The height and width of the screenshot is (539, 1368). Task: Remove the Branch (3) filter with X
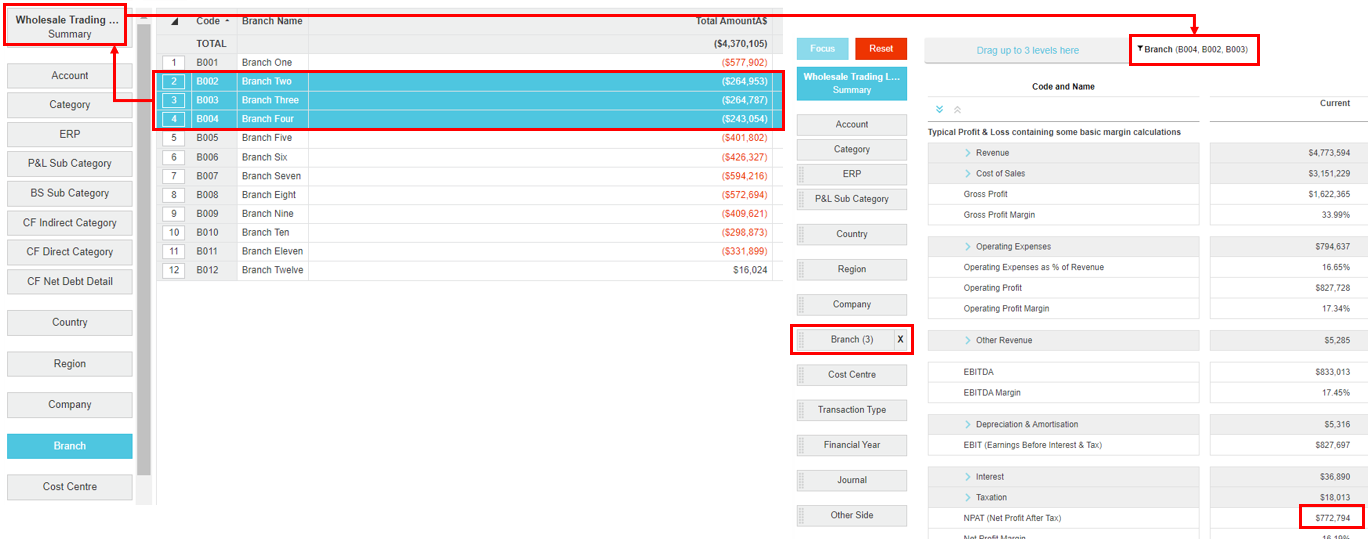[900, 340]
